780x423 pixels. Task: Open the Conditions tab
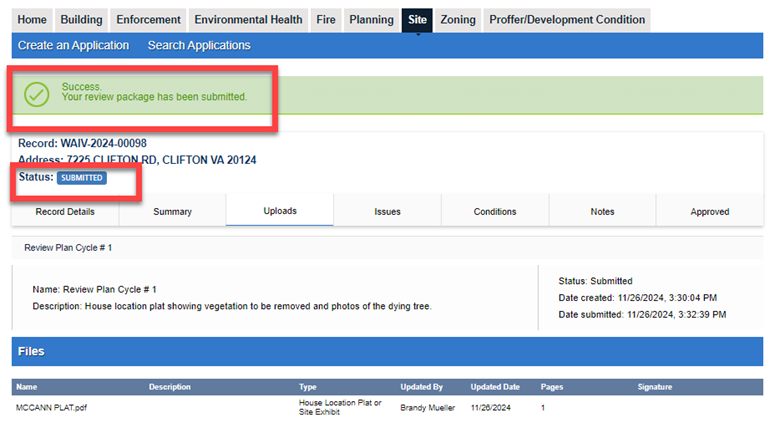pyautogui.click(x=495, y=212)
